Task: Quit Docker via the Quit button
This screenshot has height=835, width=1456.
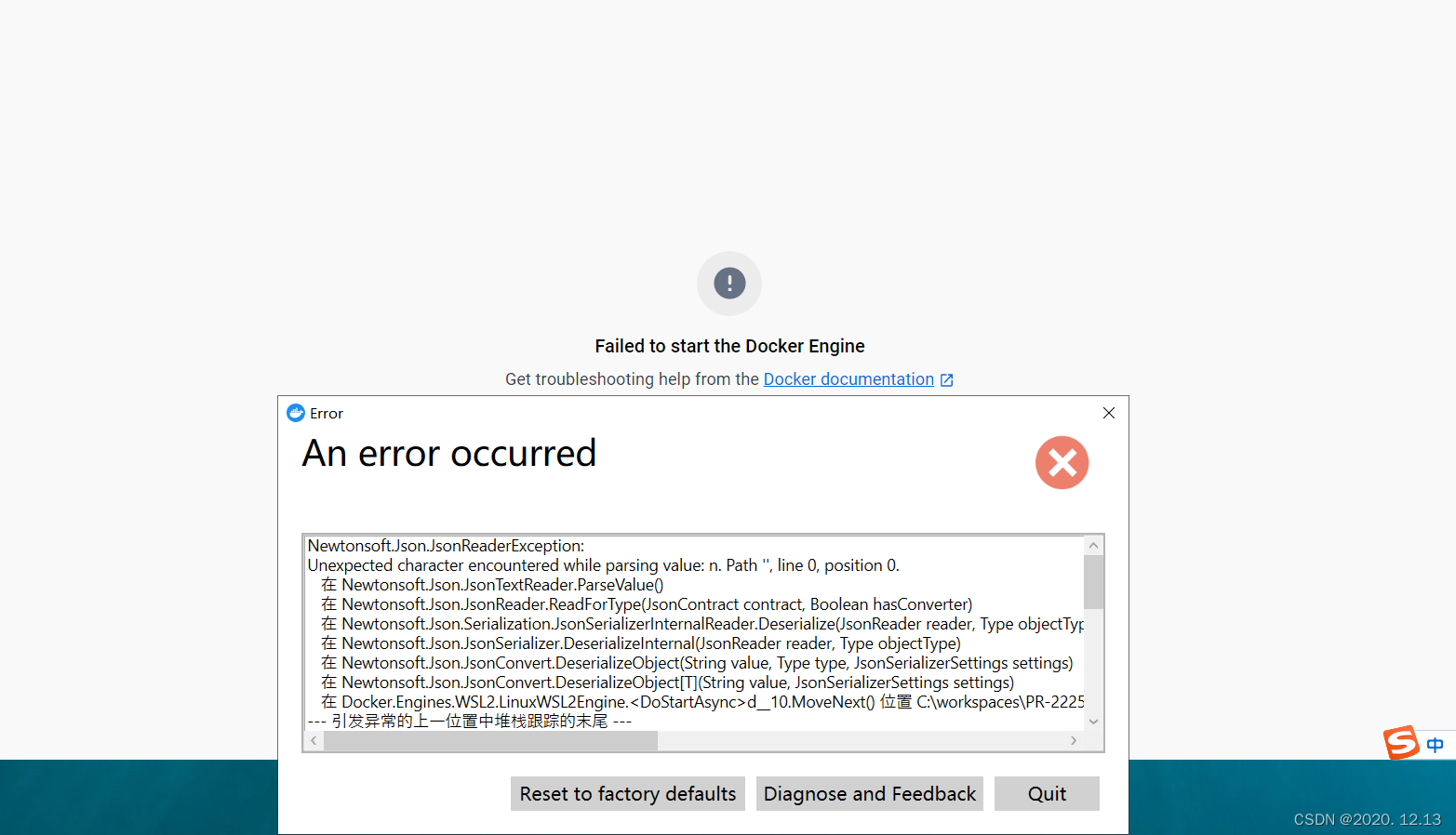Action: [x=1047, y=793]
